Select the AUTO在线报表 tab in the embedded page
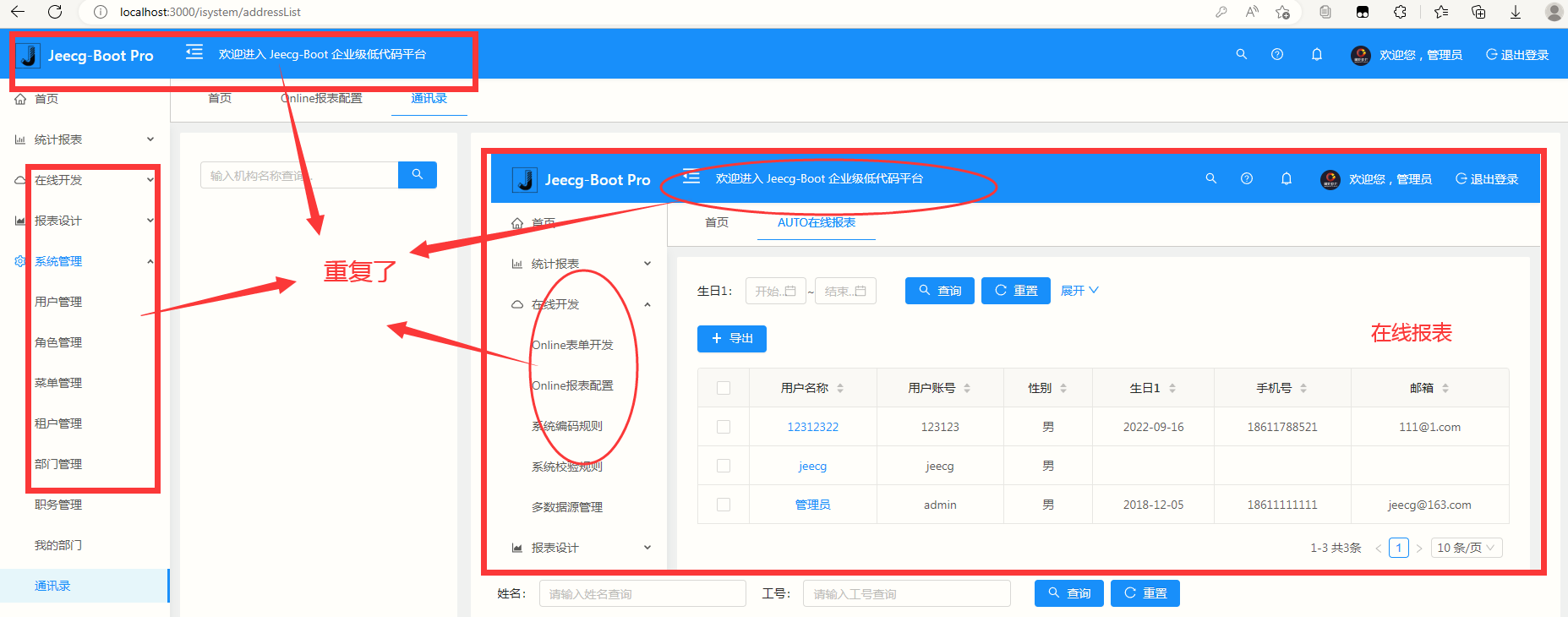This screenshot has height=617, width=1568. 817,222
